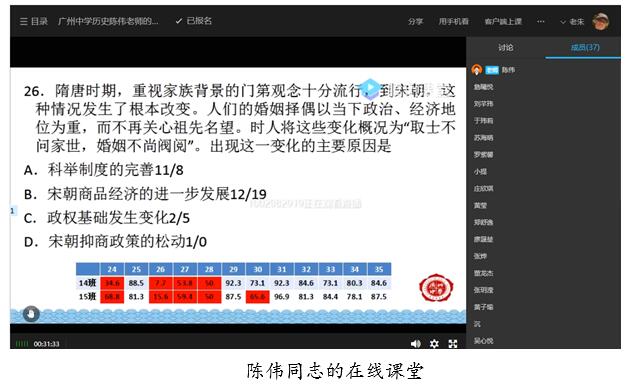Click the hand cursor icon at the slide's bottom-left
This screenshot has width=626, height=391.
[31, 314]
